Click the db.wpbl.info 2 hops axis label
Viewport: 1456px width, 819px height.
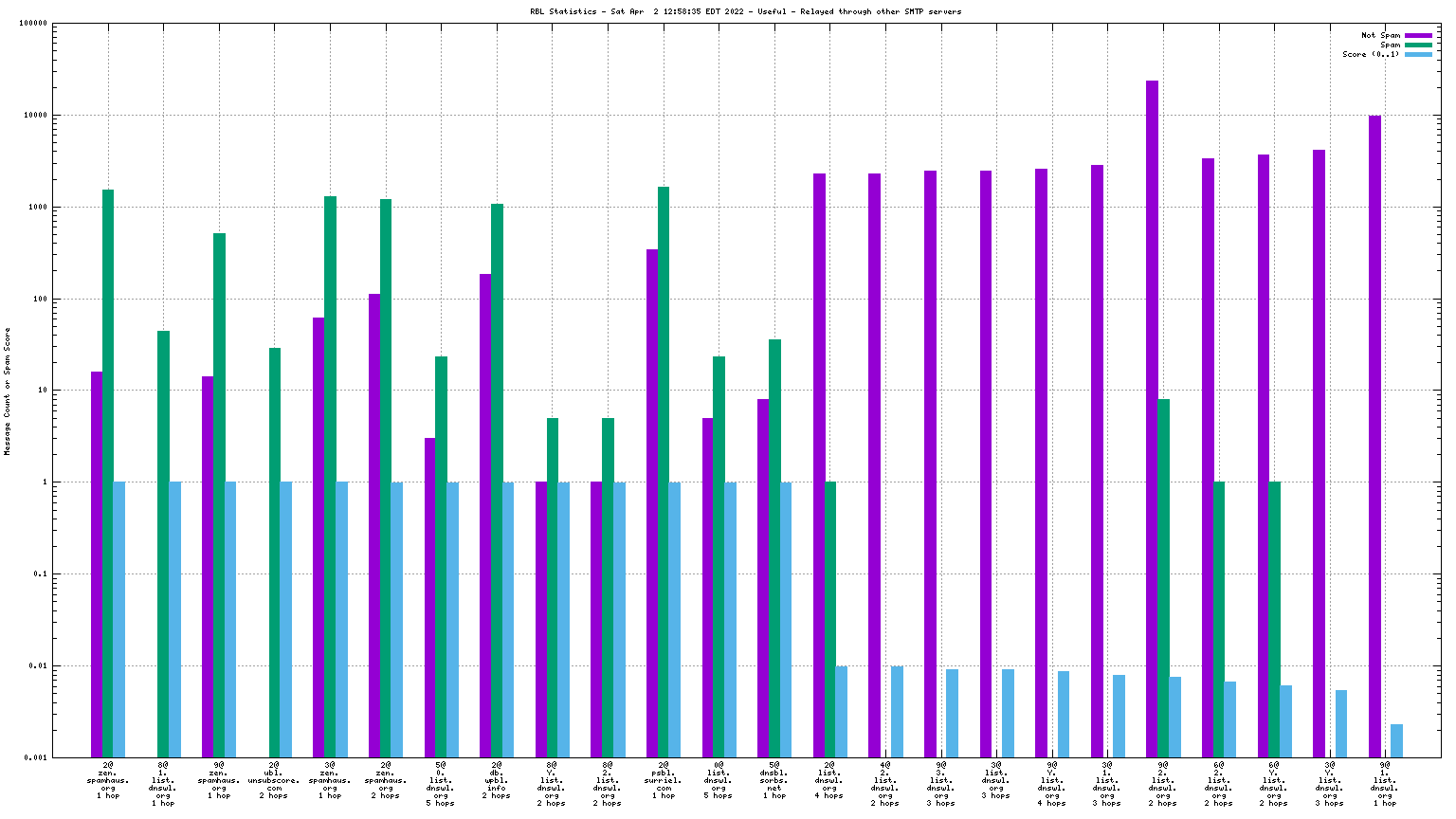(497, 779)
